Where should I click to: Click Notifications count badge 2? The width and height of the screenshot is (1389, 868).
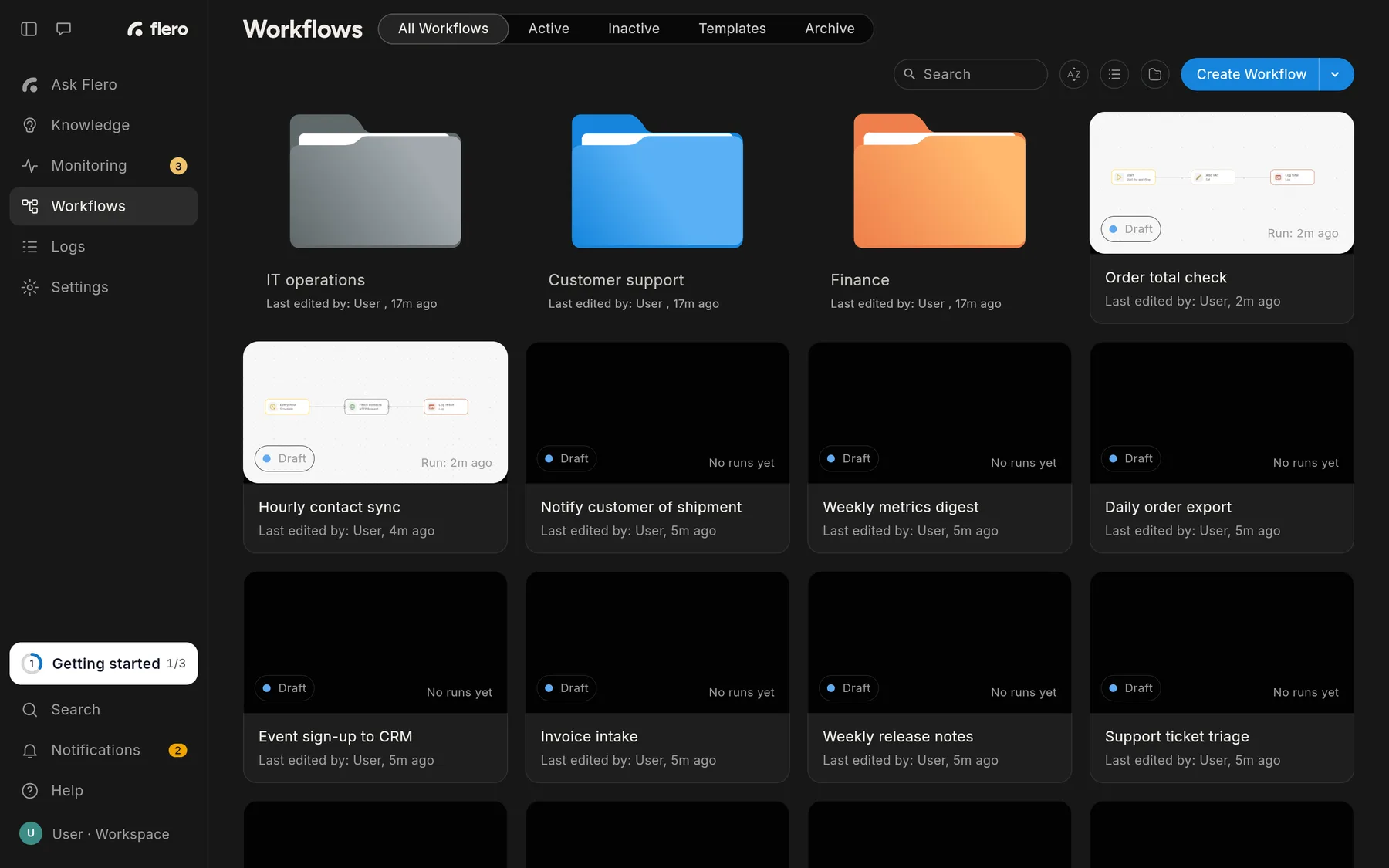177,750
